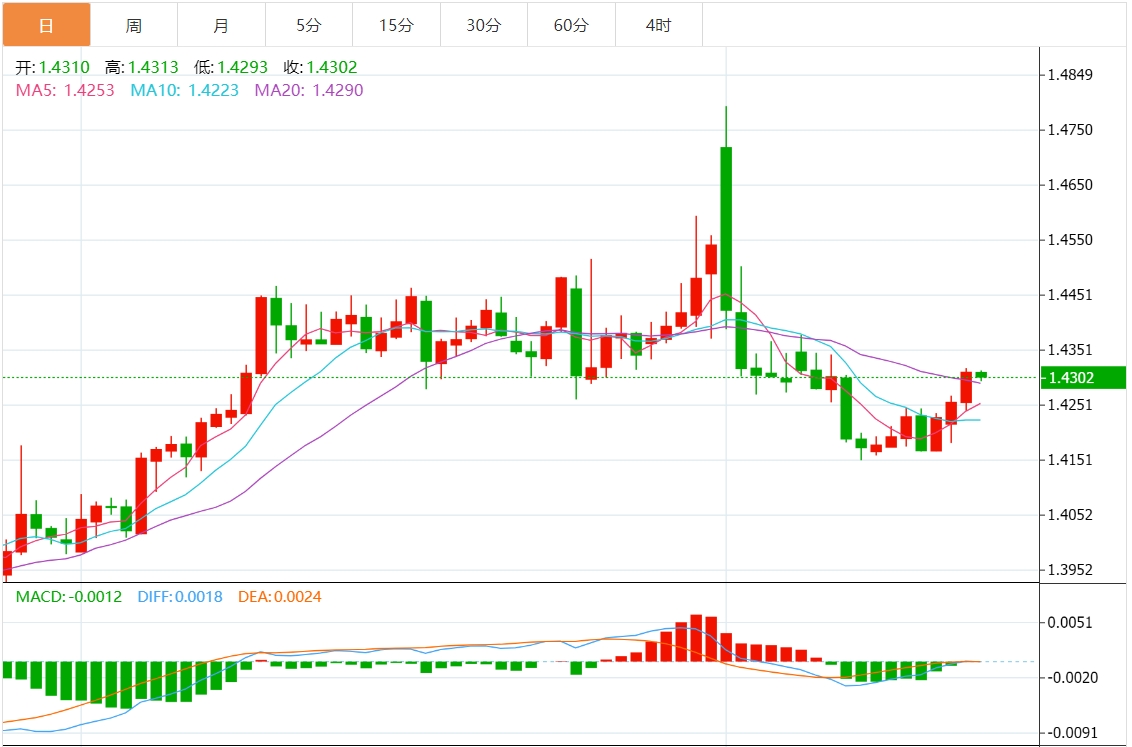1132x747 pixels.
Task: Click the 1.4650 price axis label
Action: [1071, 185]
